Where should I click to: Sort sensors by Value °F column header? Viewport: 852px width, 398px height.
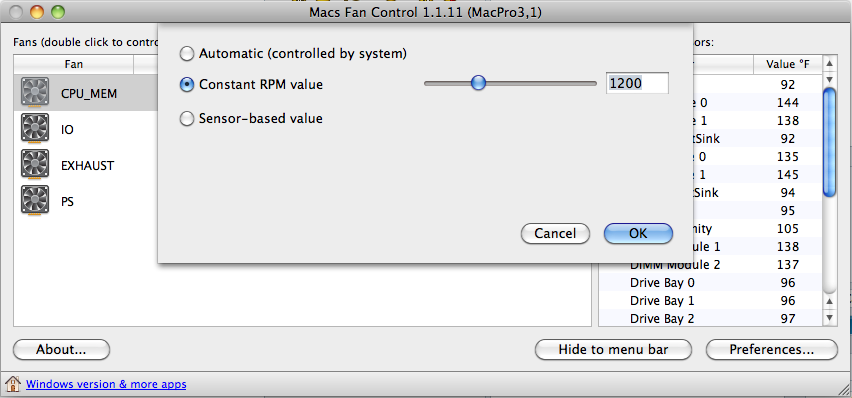click(x=788, y=64)
